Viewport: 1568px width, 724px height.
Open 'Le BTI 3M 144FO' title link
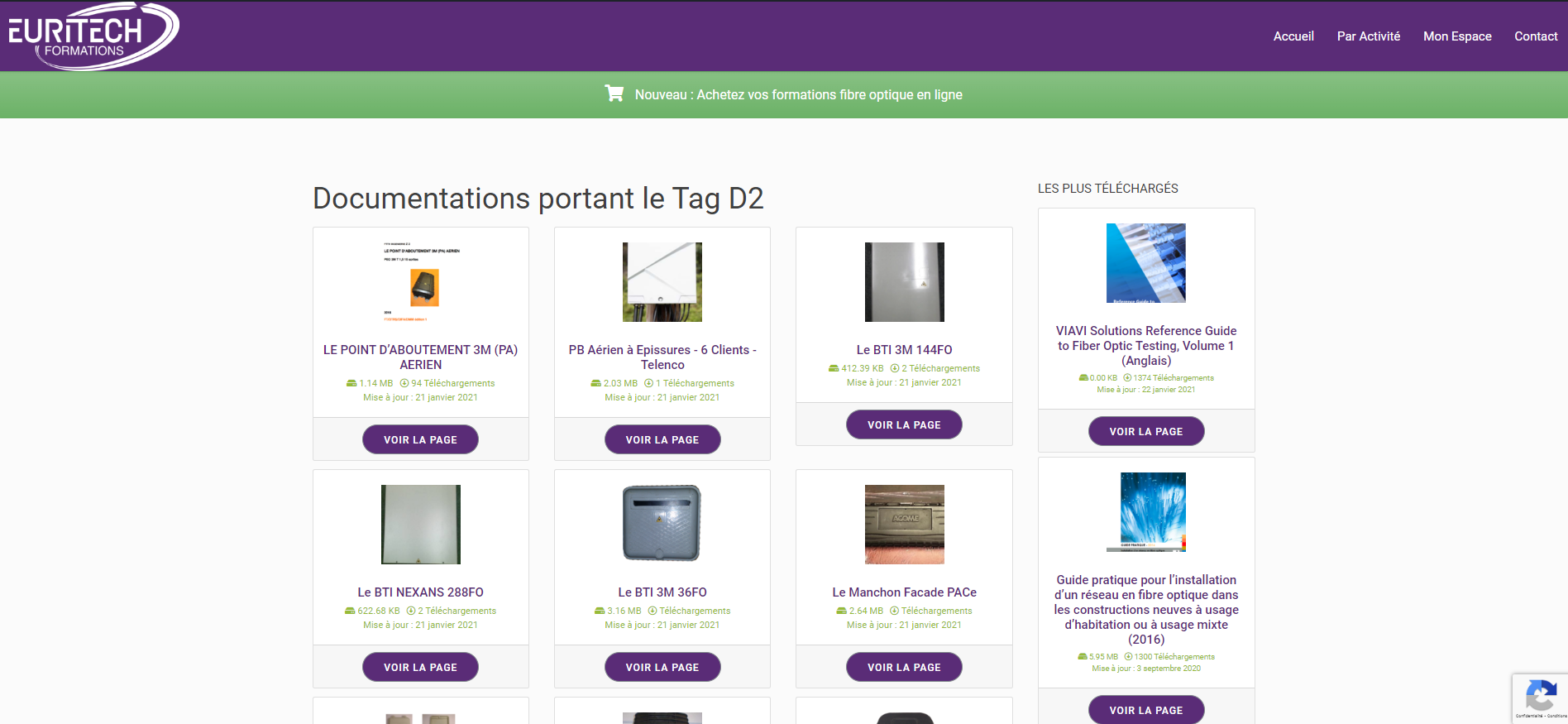coord(905,350)
